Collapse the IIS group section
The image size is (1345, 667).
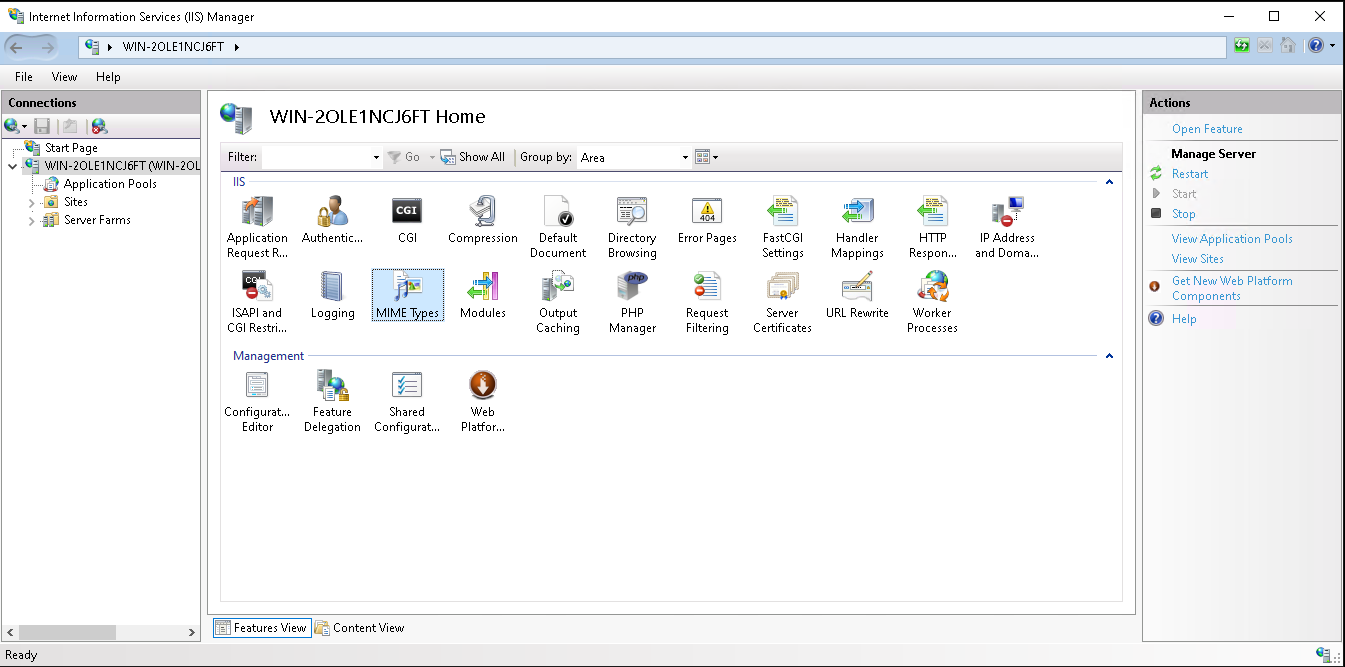coord(1109,182)
